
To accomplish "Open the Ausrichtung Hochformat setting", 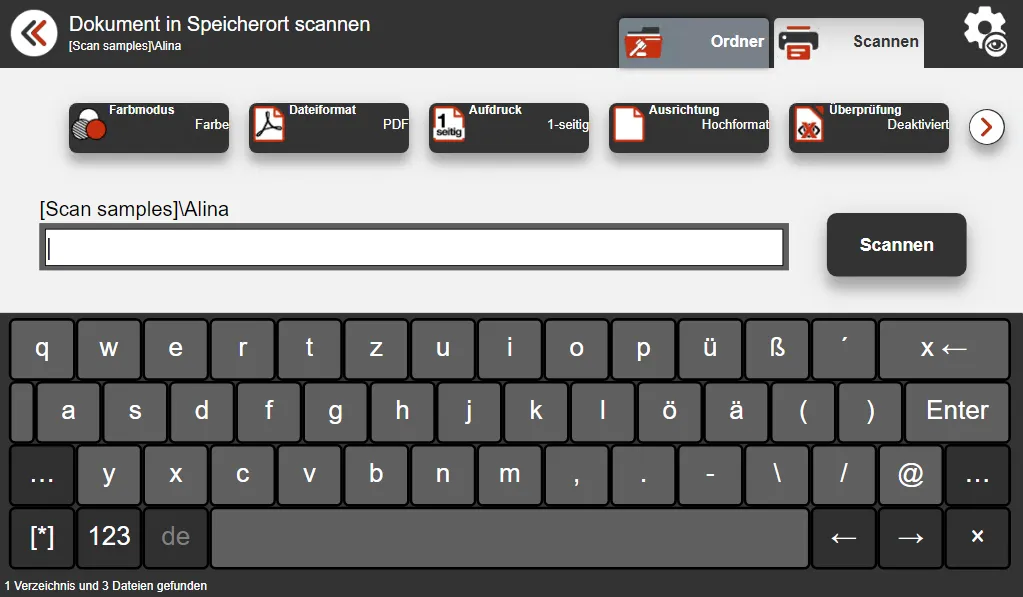I will (x=689, y=128).
